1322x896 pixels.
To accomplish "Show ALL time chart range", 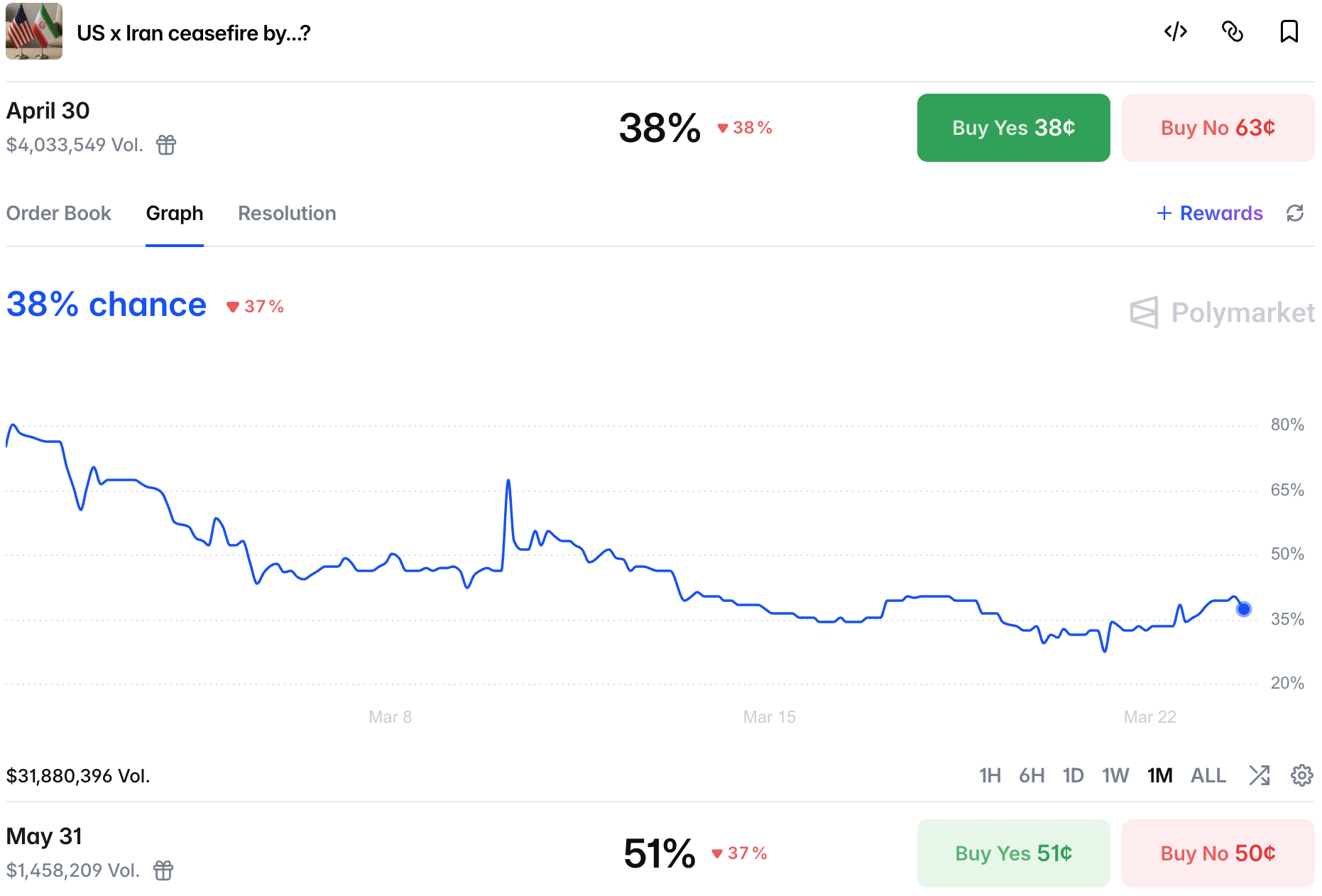I will (x=1208, y=775).
